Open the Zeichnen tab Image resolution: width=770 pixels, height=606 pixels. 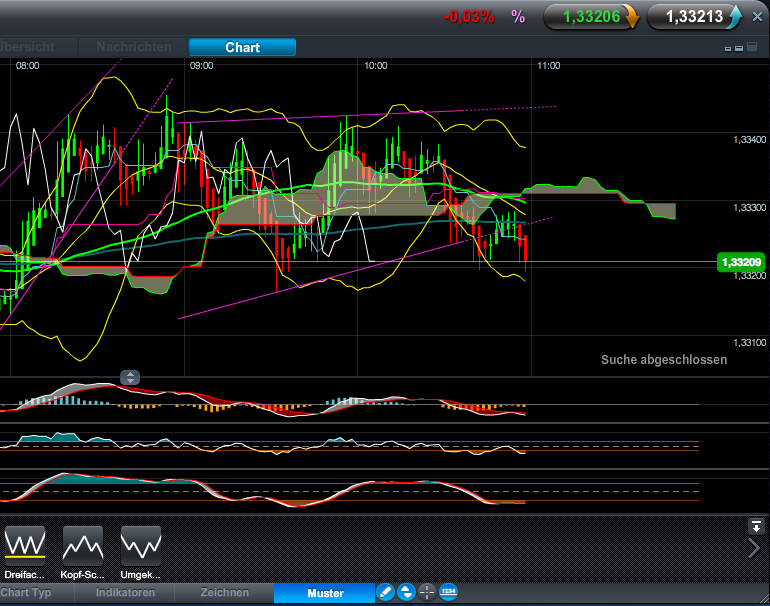point(225,593)
